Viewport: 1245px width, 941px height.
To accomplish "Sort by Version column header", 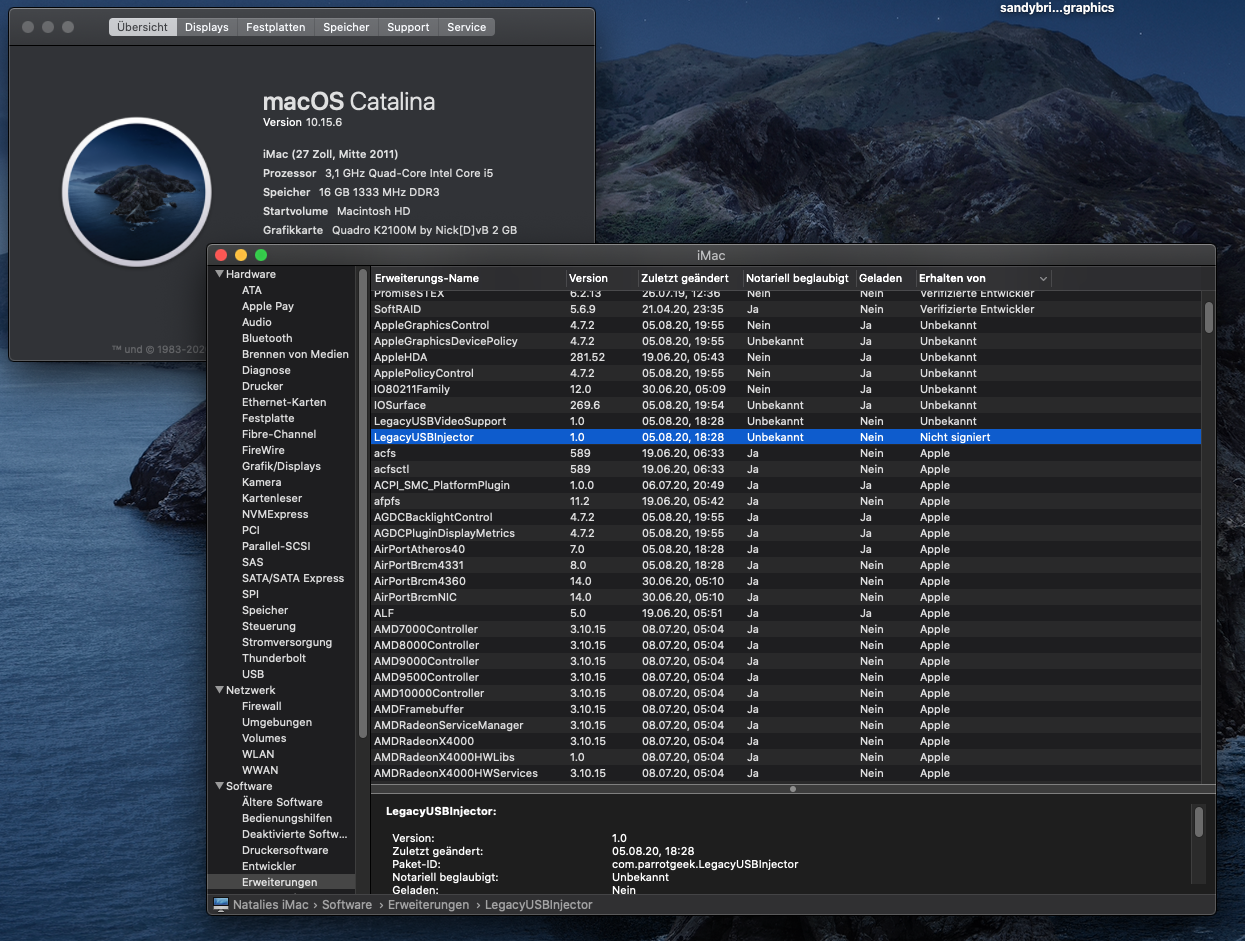I will point(602,278).
